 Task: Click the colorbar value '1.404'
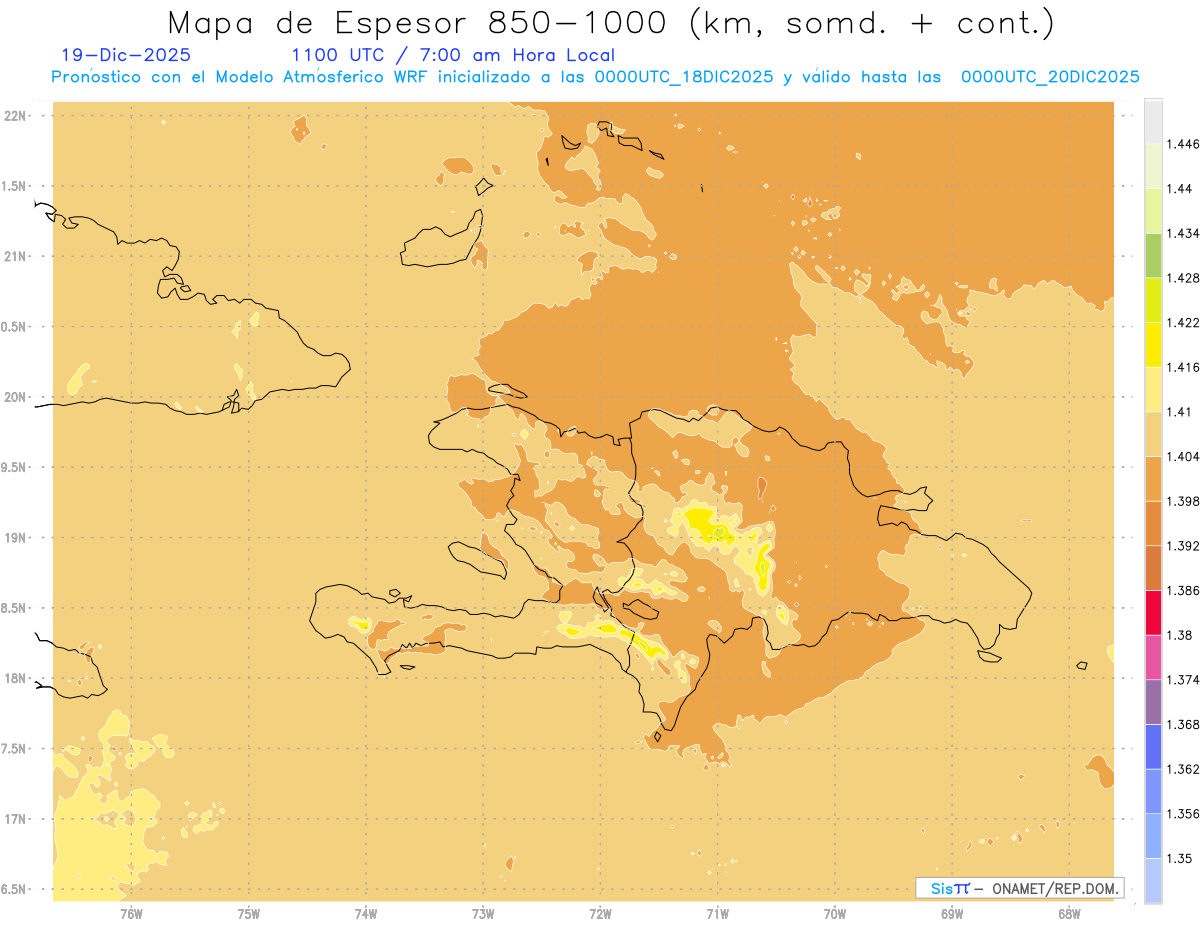[1182, 456]
